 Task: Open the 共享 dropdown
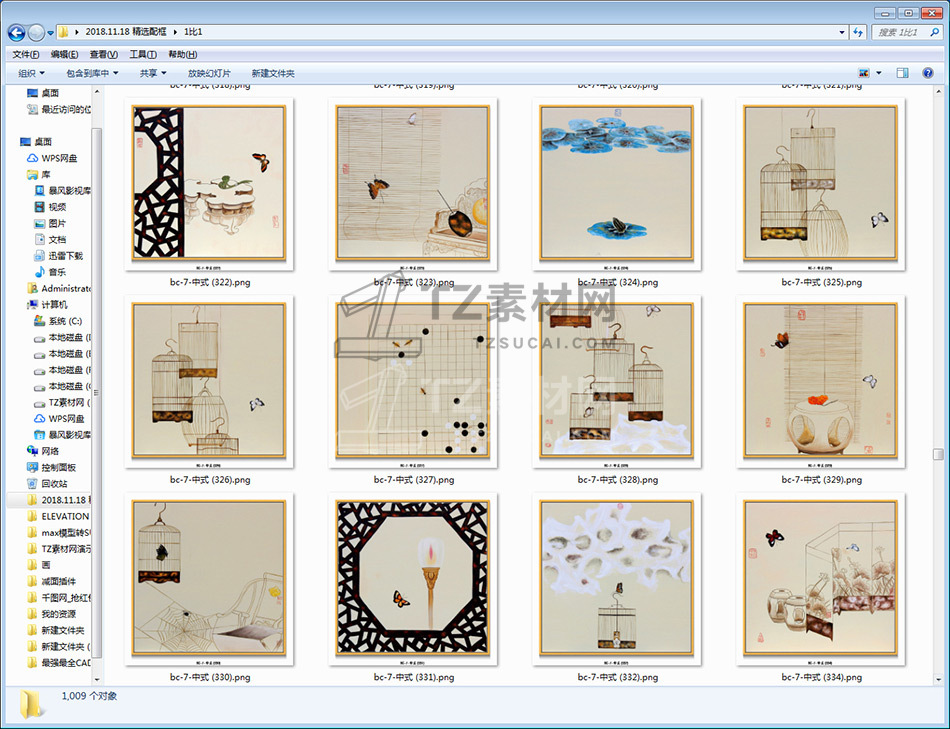click(x=153, y=73)
